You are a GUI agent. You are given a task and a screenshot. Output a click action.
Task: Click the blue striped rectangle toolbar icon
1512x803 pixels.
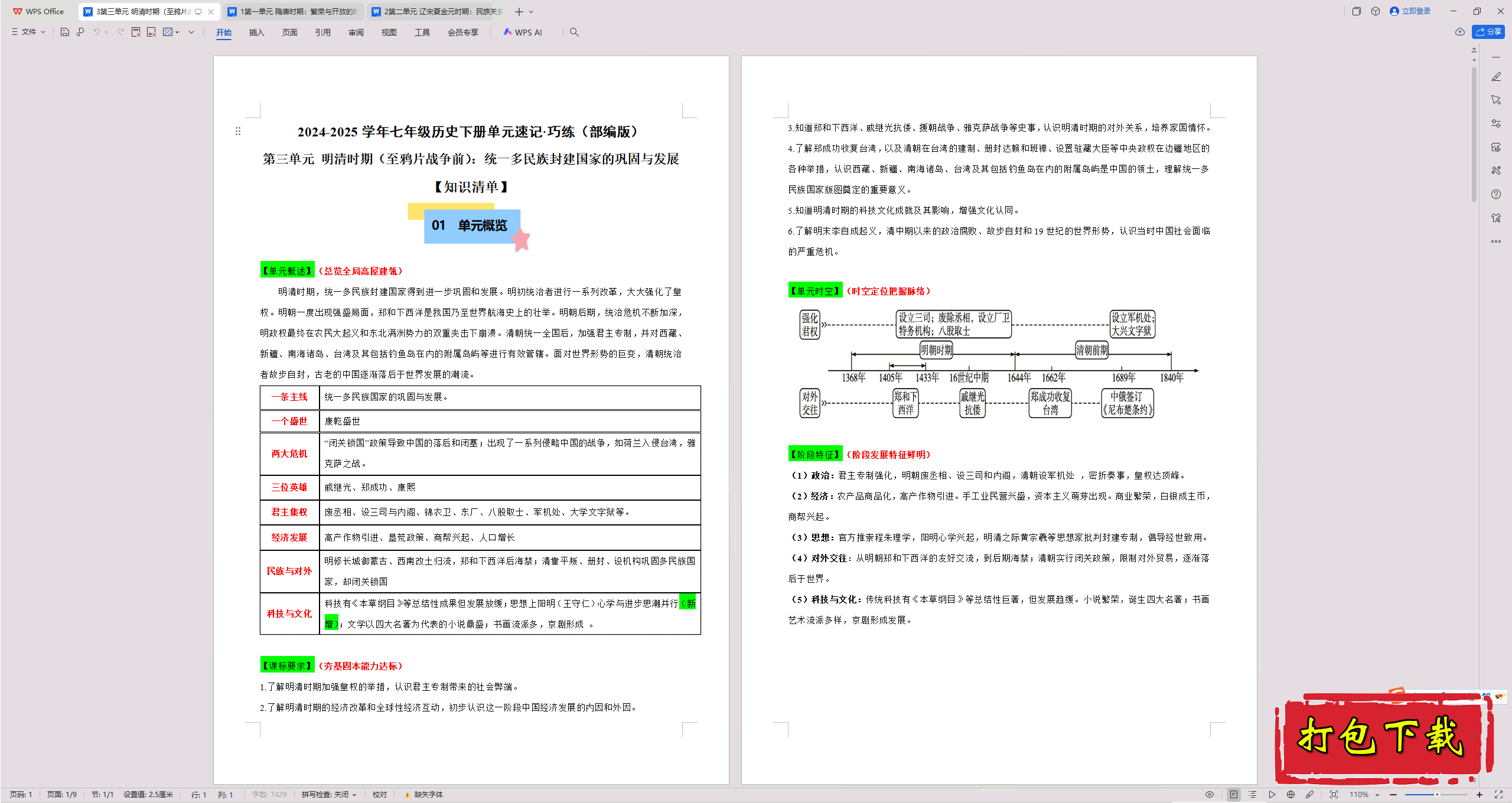point(168,32)
